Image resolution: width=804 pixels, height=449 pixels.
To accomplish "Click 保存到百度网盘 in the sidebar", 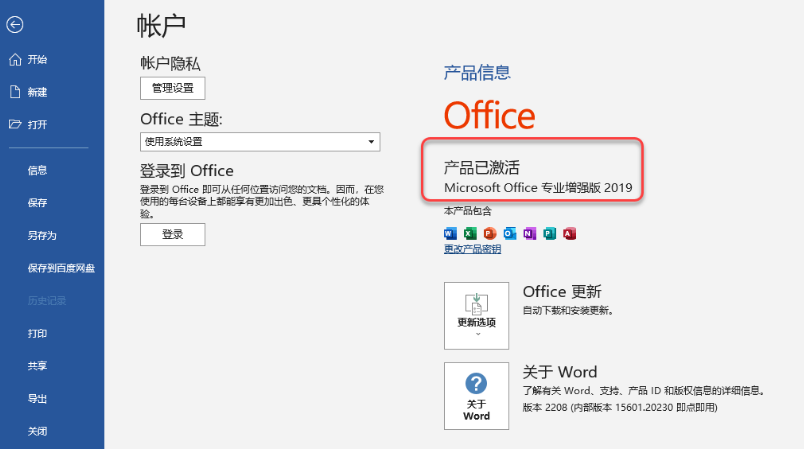I will coord(61,268).
